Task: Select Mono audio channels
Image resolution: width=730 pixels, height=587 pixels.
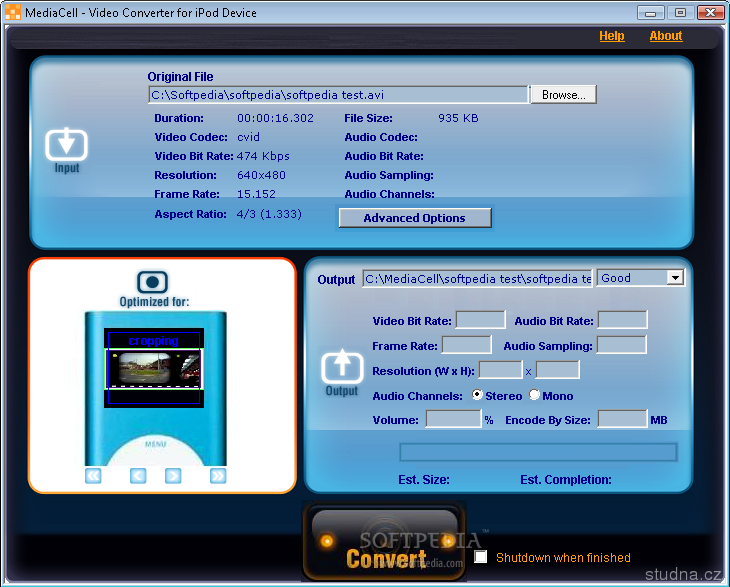Action: click(x=534, y=395)
